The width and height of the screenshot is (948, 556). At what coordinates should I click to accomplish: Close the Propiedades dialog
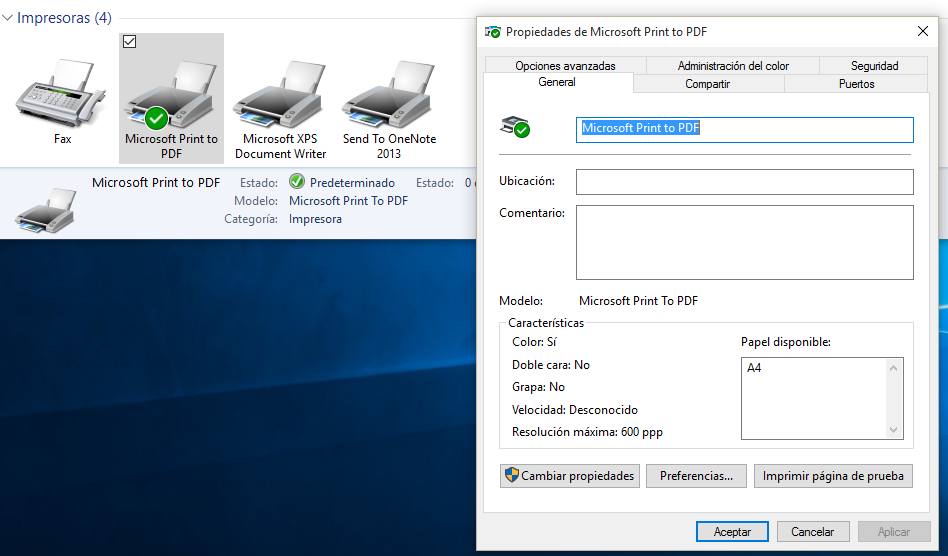(x=923, y=31)
